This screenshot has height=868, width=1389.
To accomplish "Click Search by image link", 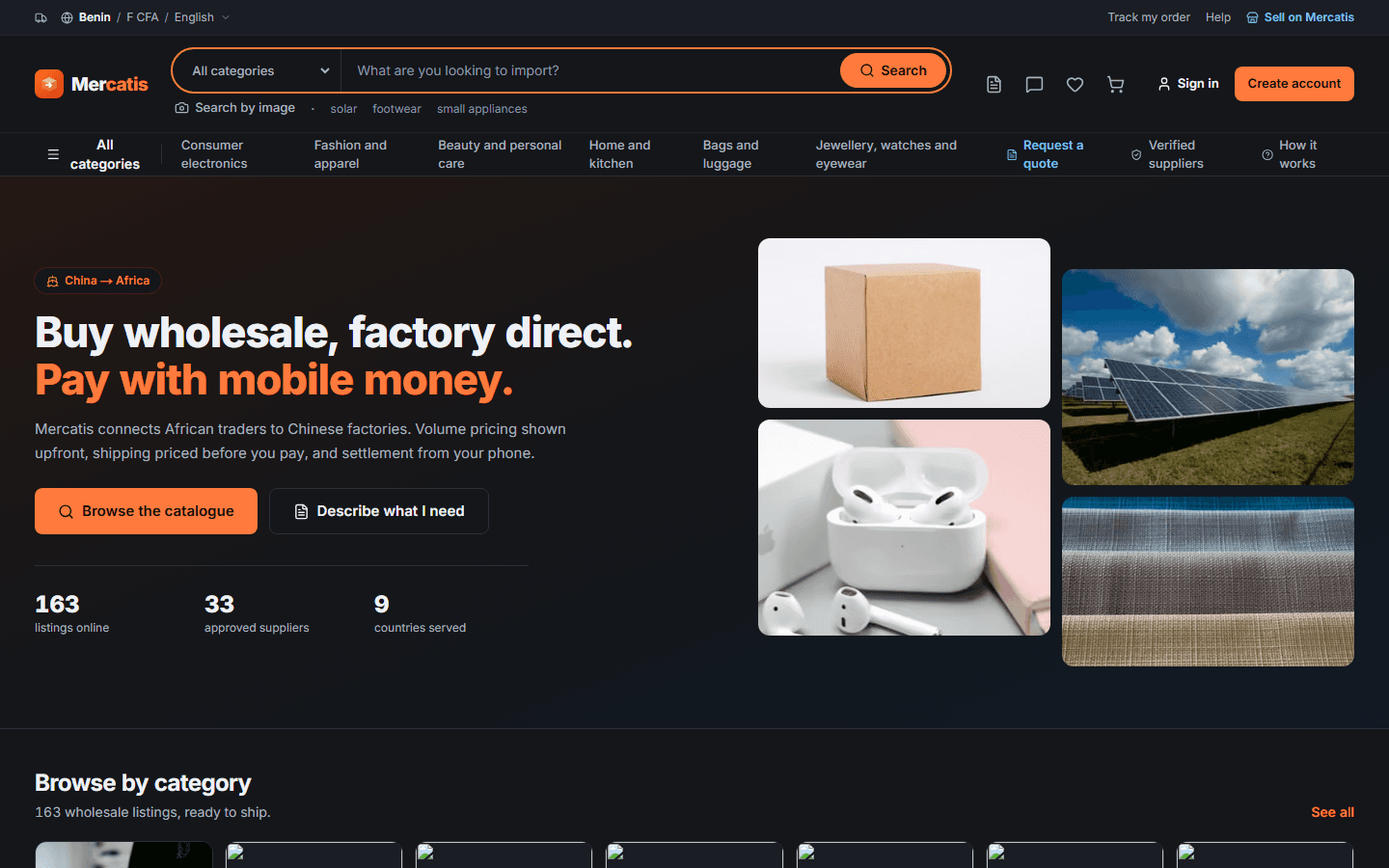I will click(x=235, y=108).
